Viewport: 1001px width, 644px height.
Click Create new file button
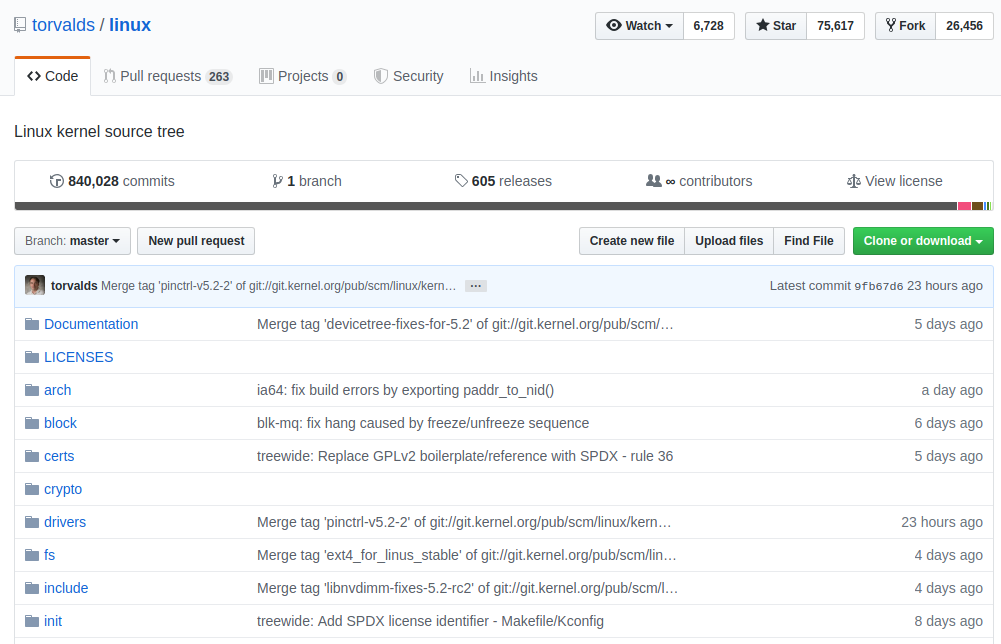coord(631,241)
